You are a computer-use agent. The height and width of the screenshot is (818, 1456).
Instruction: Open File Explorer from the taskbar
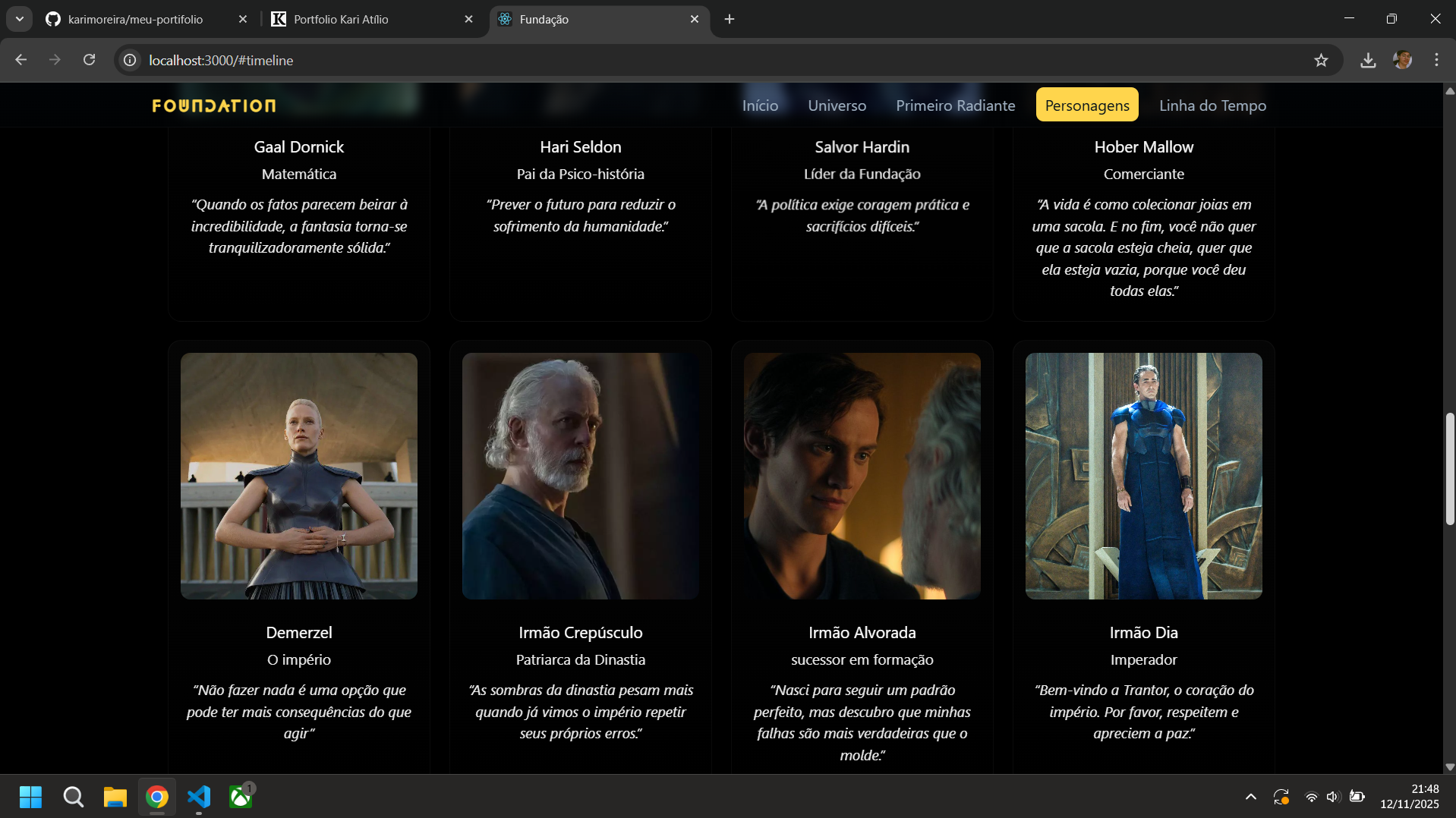click(115, 797)
